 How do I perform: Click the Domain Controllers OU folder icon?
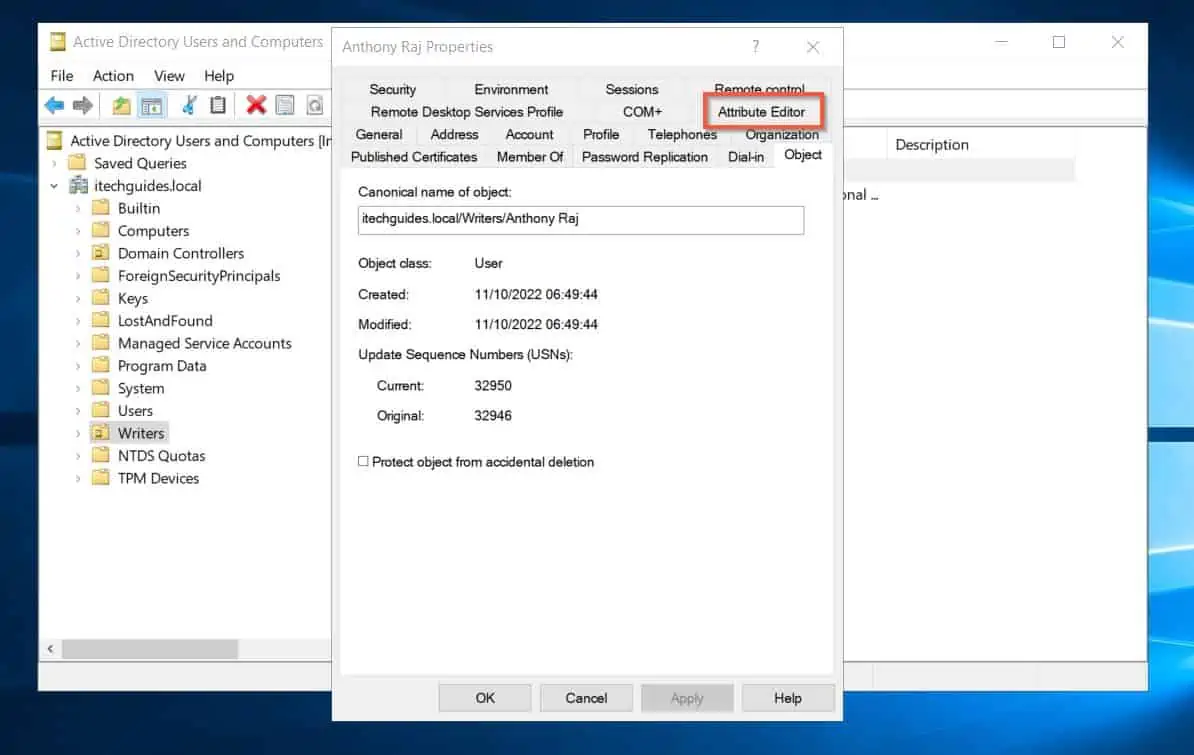[101, 253]
